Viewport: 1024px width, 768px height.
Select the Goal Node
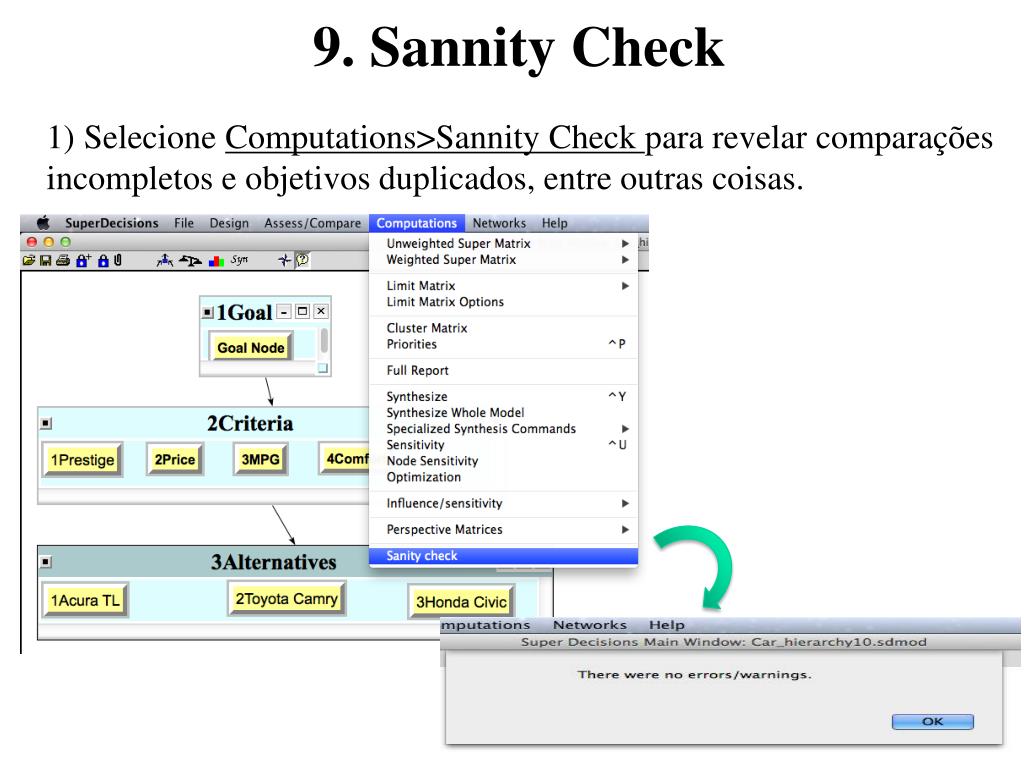(251, 347)
